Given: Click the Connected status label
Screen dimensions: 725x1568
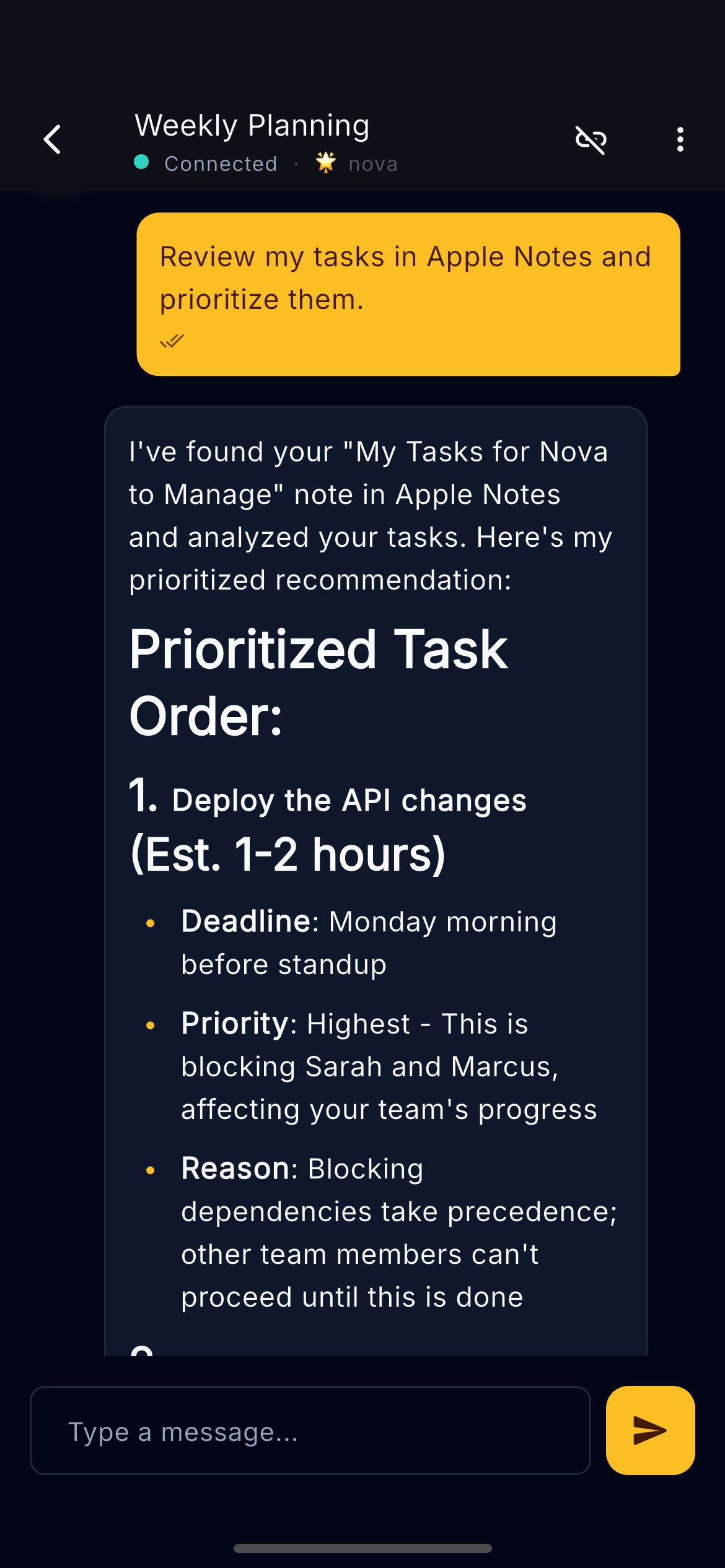Looking at the screenshot, I should (221, 163).
